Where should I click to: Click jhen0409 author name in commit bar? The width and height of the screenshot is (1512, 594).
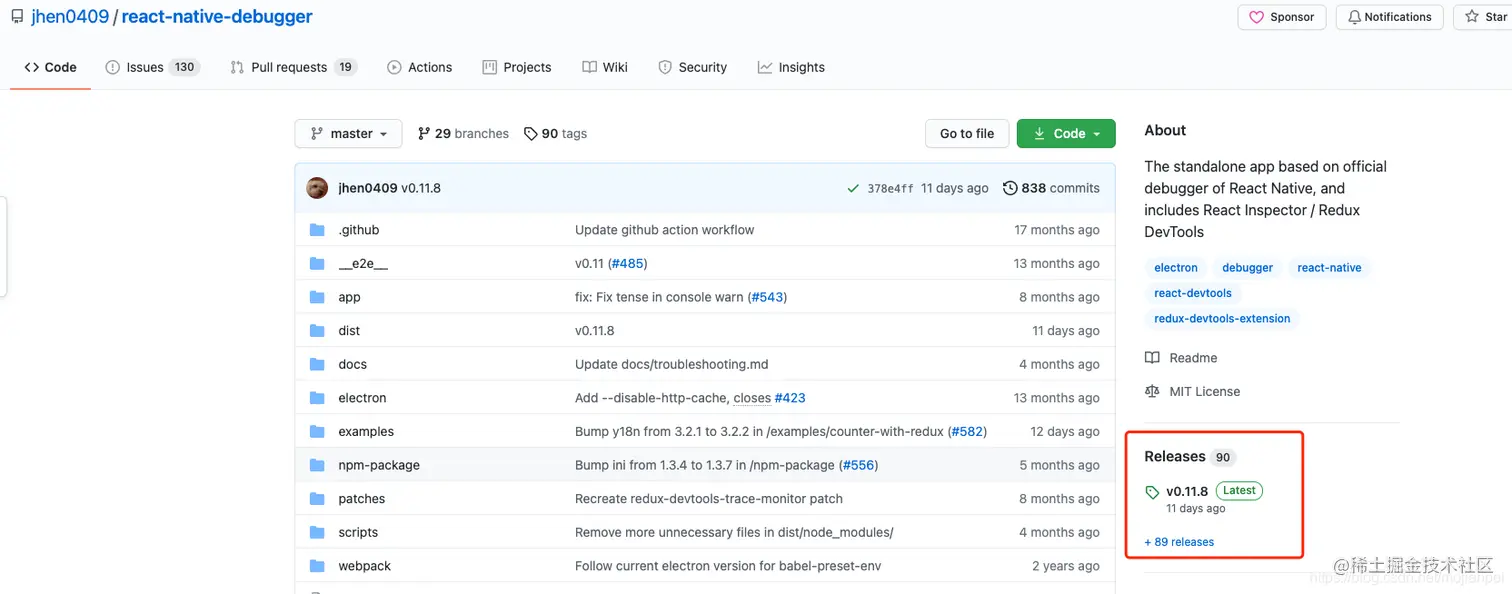pyautogui.click(x=367, y=188)
